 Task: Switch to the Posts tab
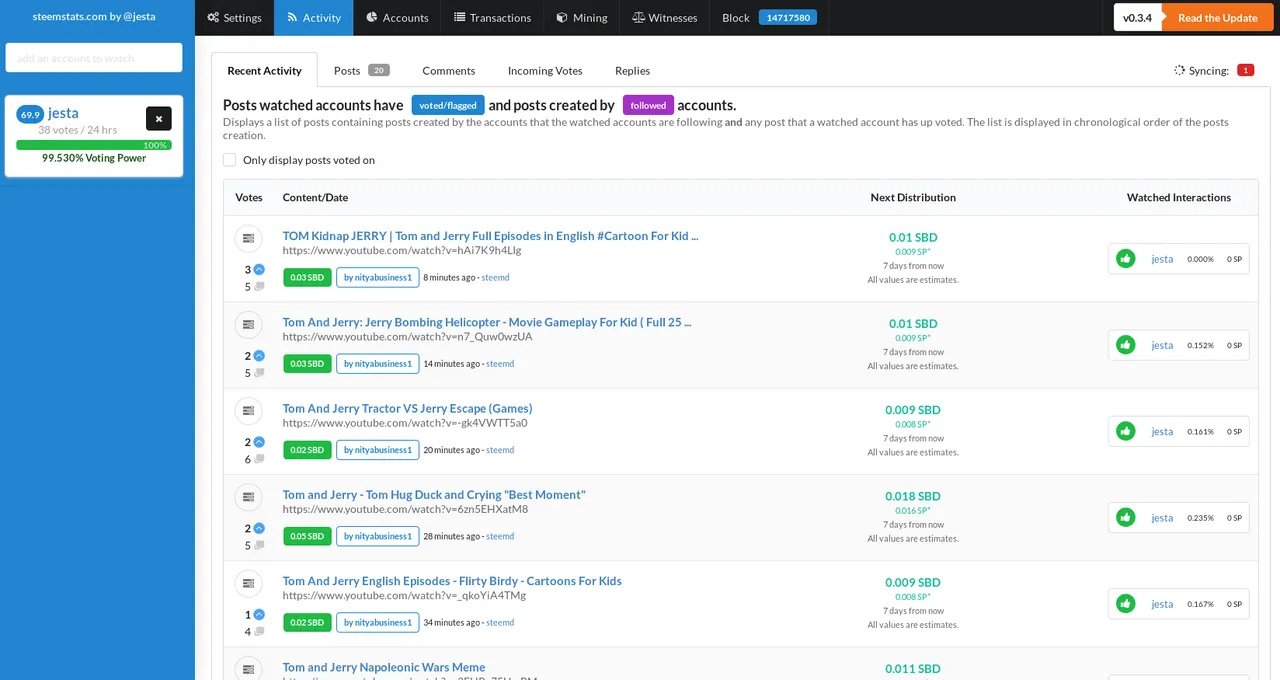[361, 70]
